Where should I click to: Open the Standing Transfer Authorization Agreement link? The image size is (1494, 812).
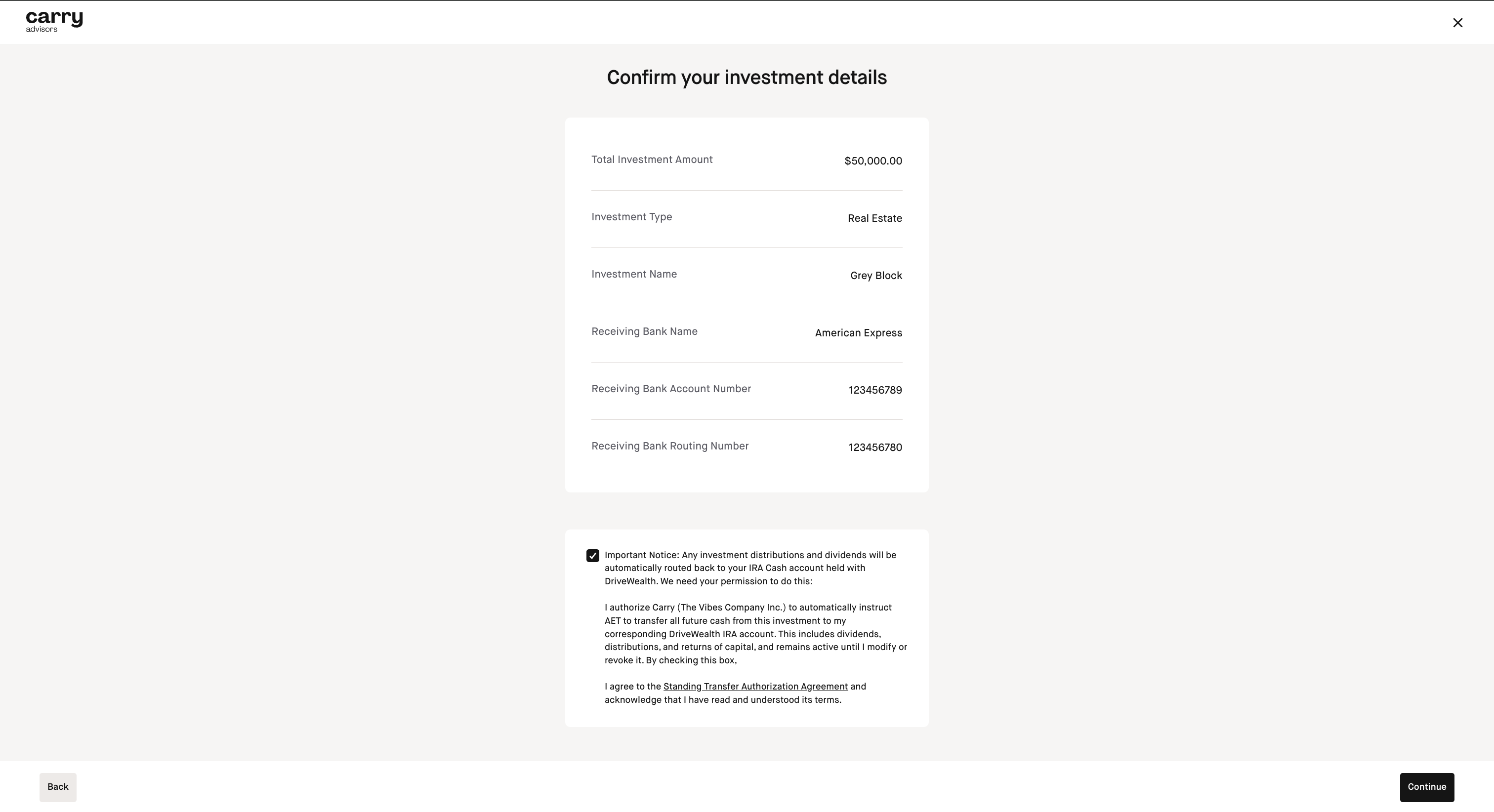755,686
